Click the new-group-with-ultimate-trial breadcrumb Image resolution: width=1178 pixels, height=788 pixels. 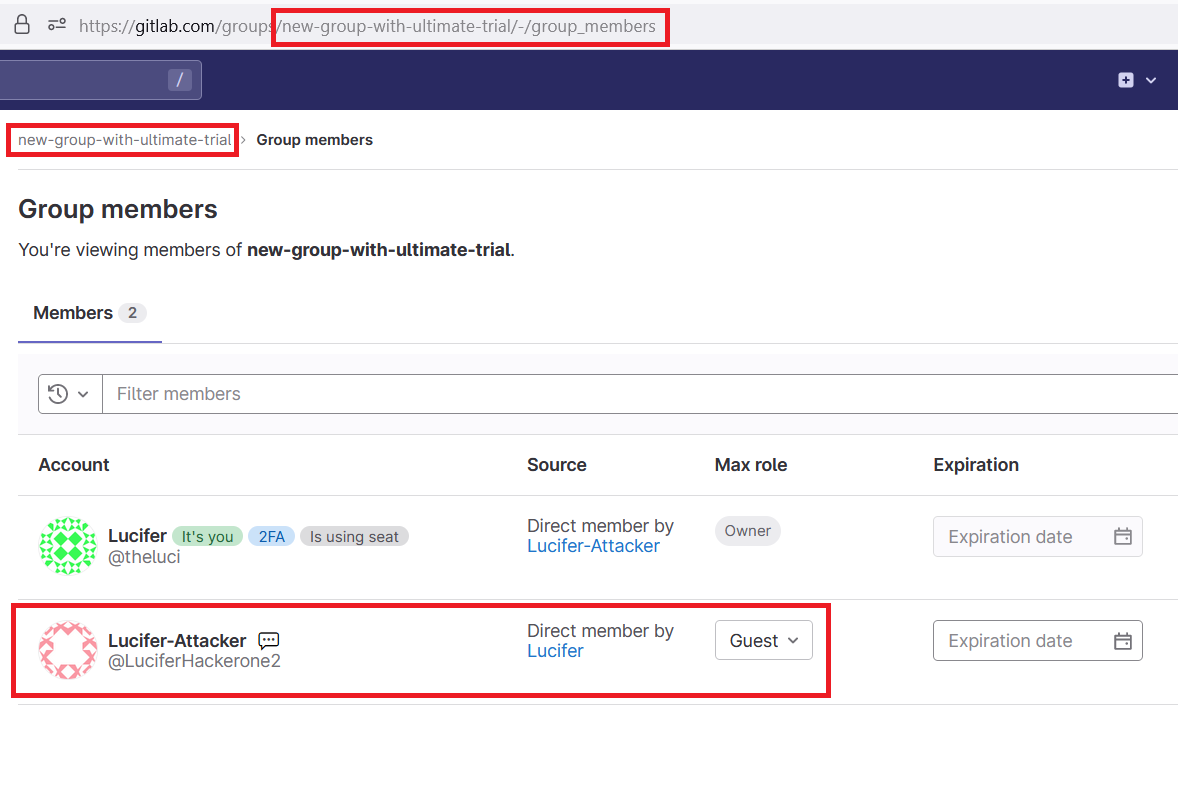pyautogui.click(x=124, y=140)
